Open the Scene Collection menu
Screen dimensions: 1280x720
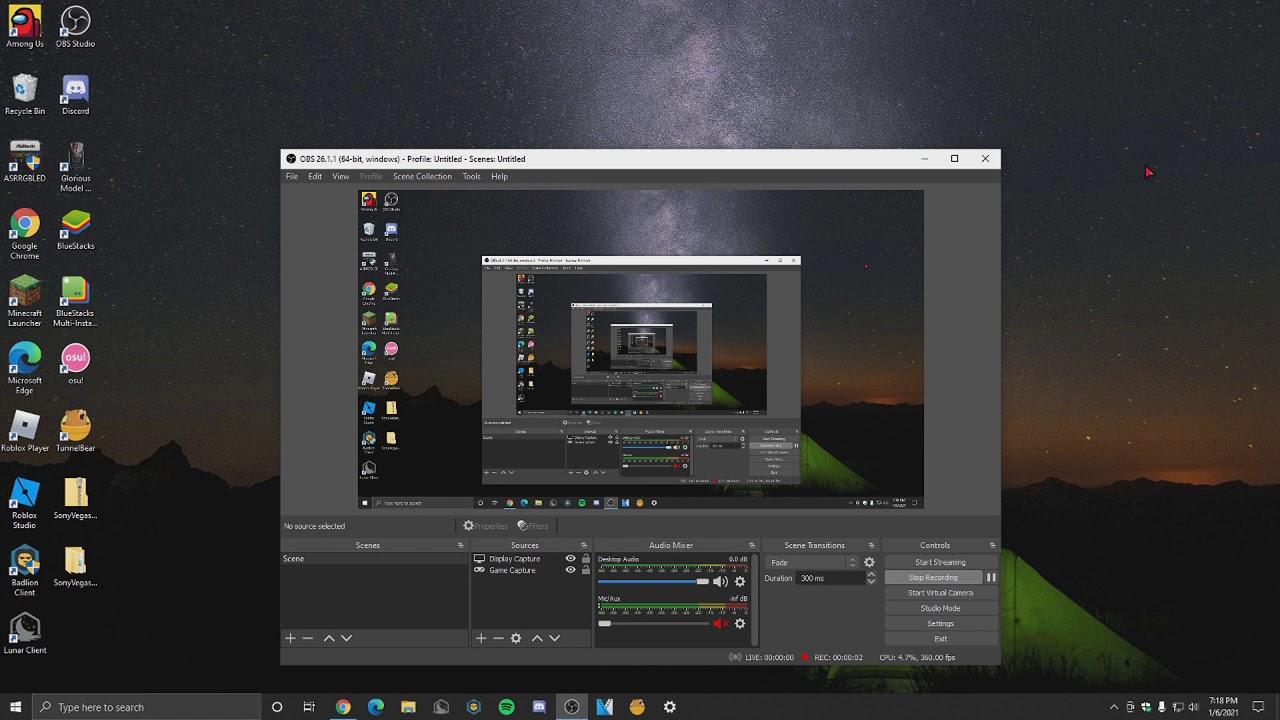[422, 176]
